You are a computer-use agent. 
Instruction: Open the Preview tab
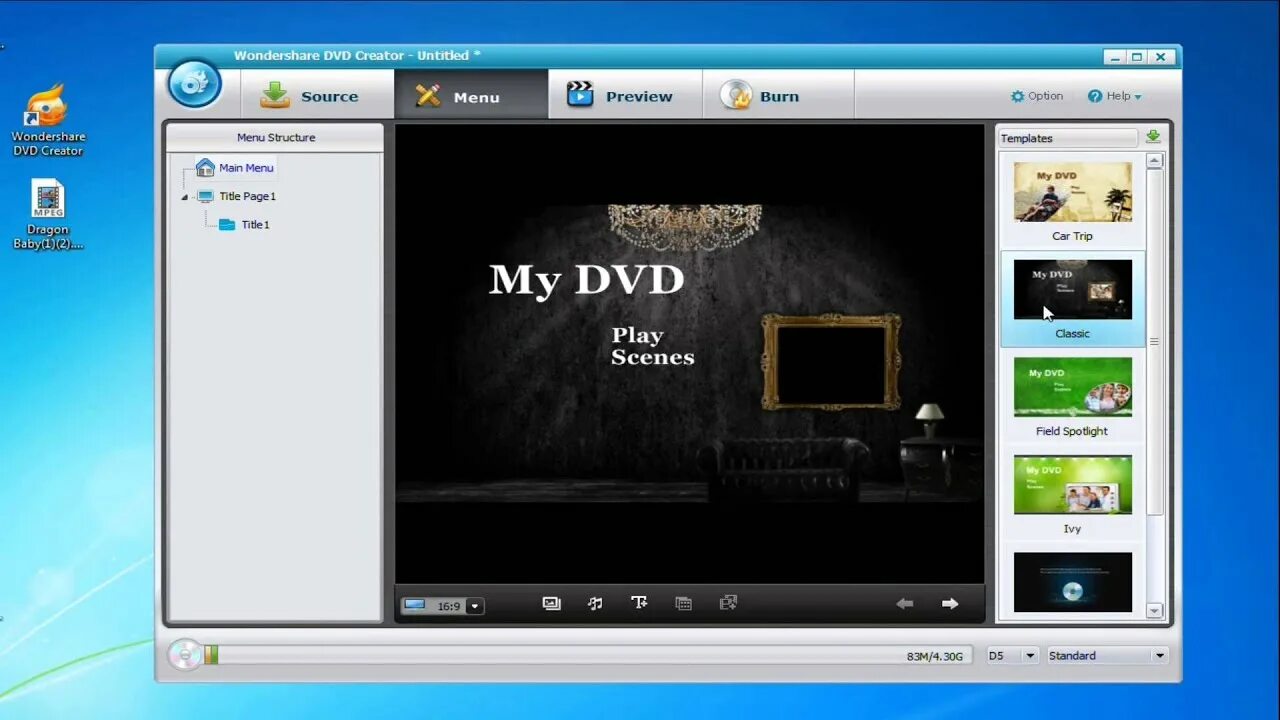pos(625,96)
